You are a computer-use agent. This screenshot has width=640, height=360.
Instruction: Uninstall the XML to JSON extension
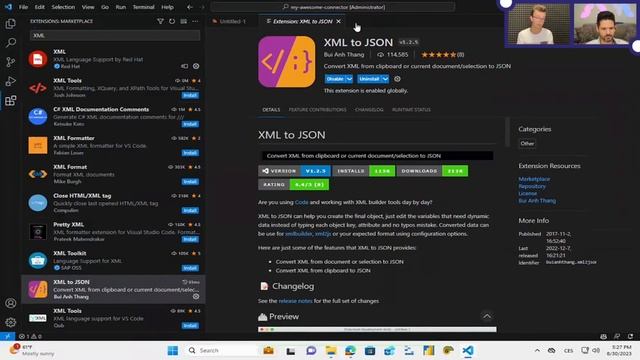[369, 79]
